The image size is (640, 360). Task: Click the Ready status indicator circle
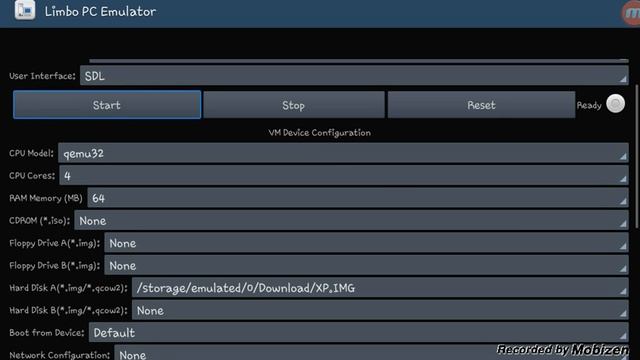615,104
